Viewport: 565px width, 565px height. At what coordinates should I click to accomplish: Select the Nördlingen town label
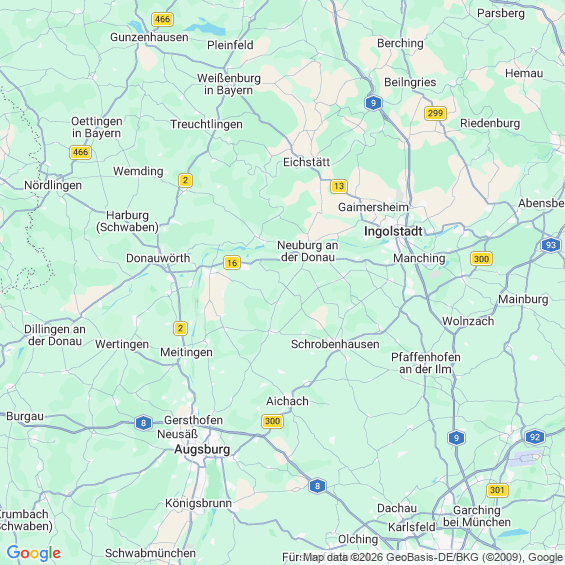tap(53, 185)
